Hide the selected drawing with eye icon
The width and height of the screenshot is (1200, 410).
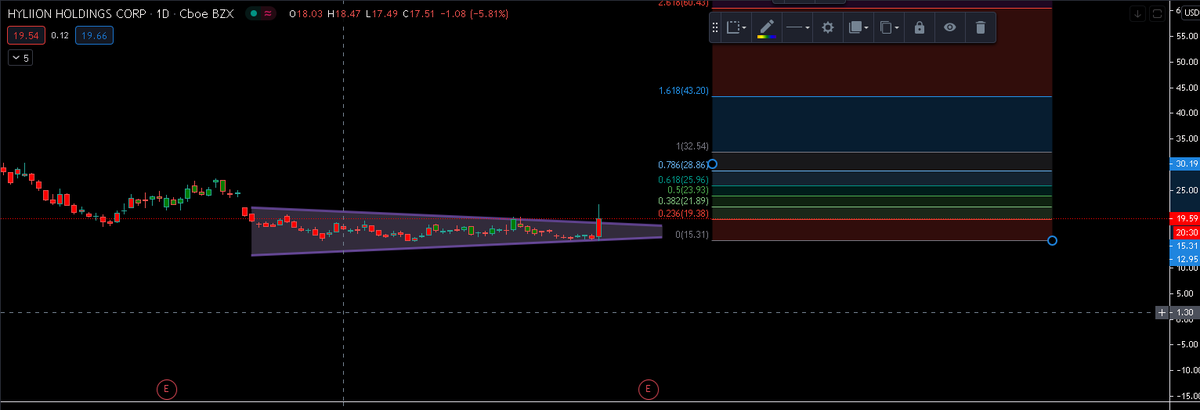[x=949, y=28]
